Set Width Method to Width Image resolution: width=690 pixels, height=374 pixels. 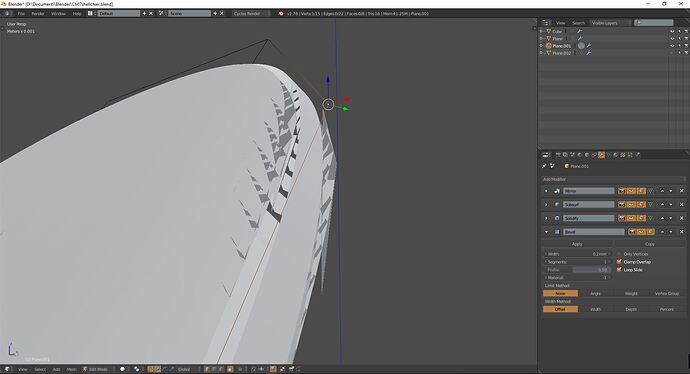595,309
